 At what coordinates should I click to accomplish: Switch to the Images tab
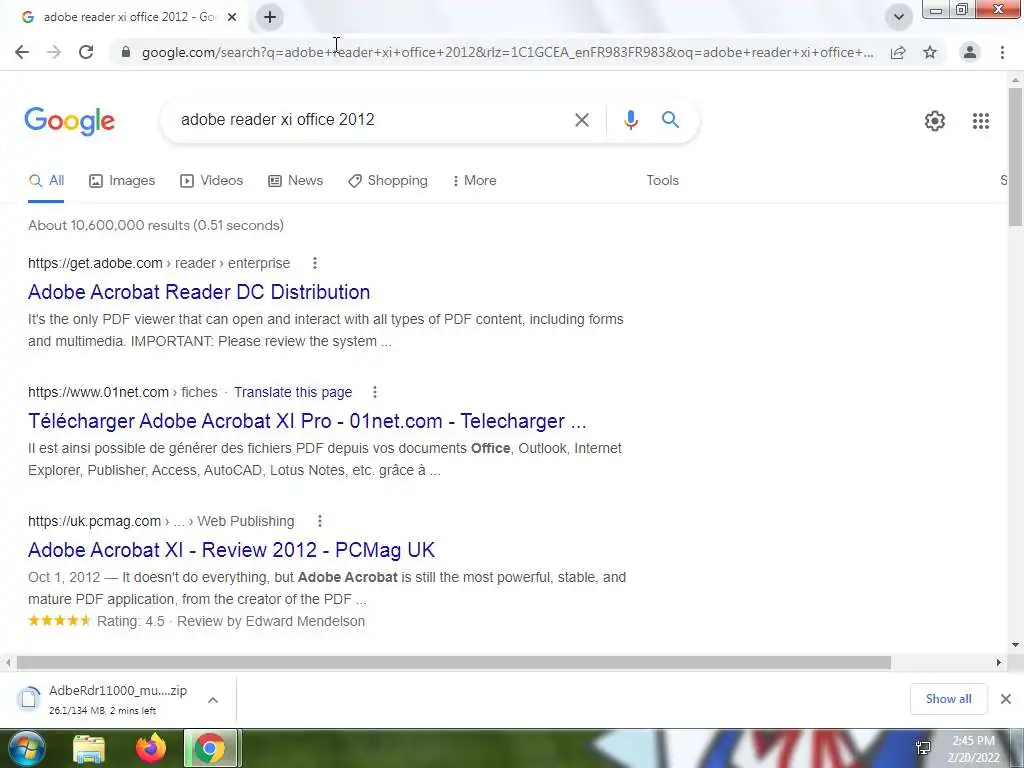[x=122, y=181]
